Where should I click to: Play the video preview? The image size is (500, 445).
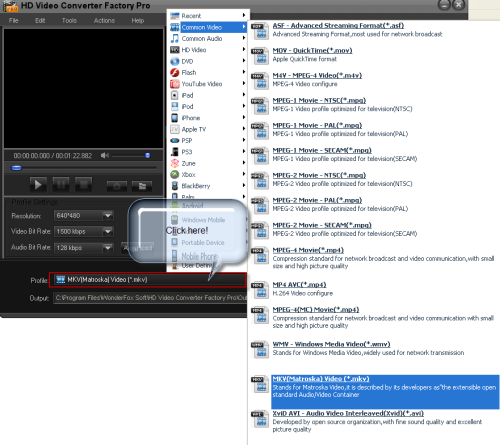click(x=38, y=185)
